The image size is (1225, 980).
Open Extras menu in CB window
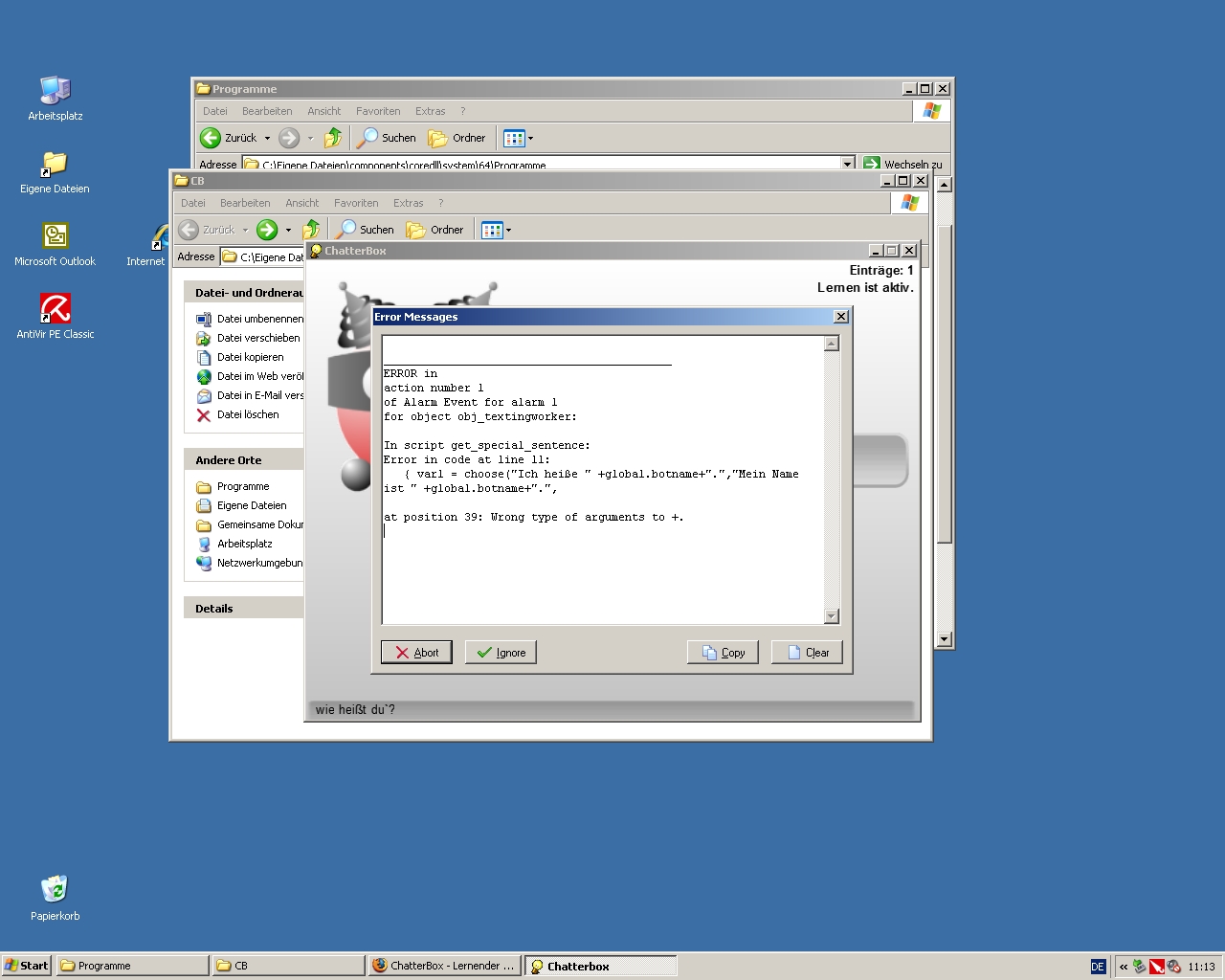coord(408,203)
